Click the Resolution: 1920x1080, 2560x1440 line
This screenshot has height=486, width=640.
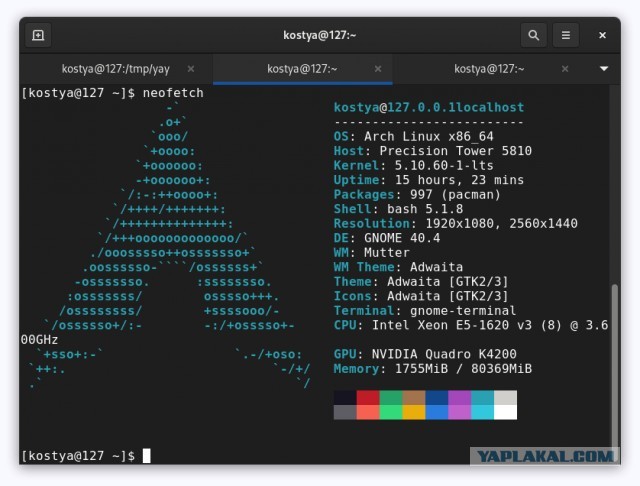456,224
